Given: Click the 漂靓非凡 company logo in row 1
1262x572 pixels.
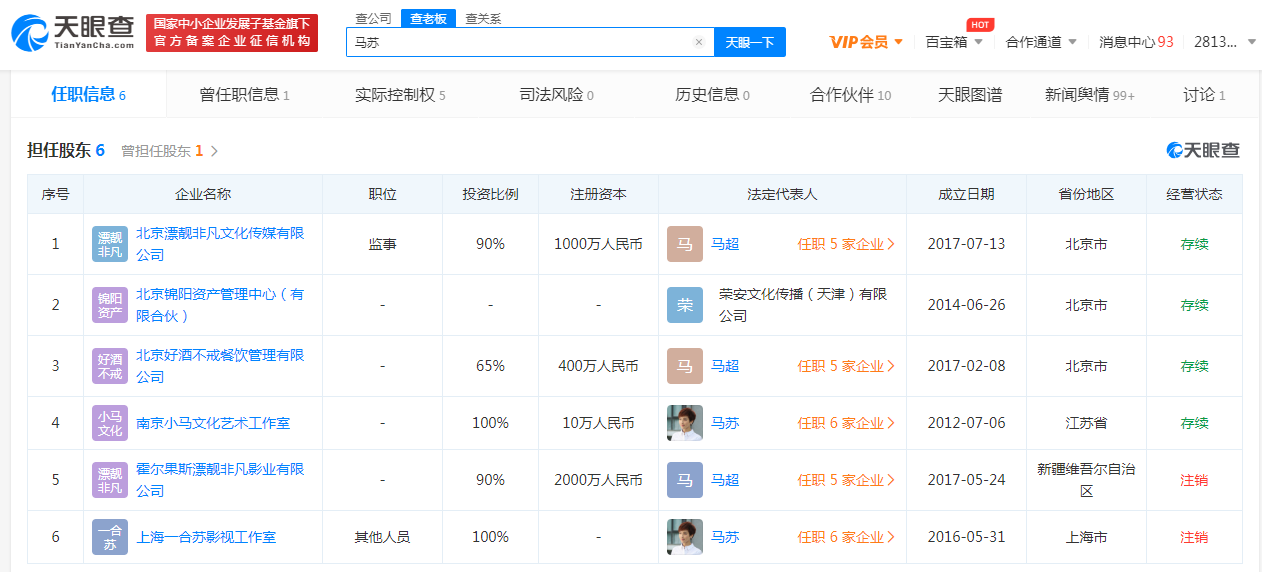Looking at the screenshot, I should pyautogui.click(x=110, y=244).
